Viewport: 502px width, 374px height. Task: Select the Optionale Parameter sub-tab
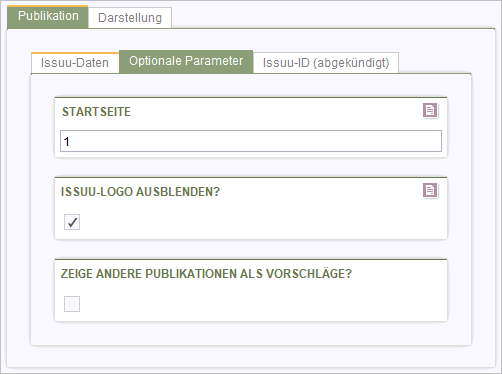(x=186, y=61)
